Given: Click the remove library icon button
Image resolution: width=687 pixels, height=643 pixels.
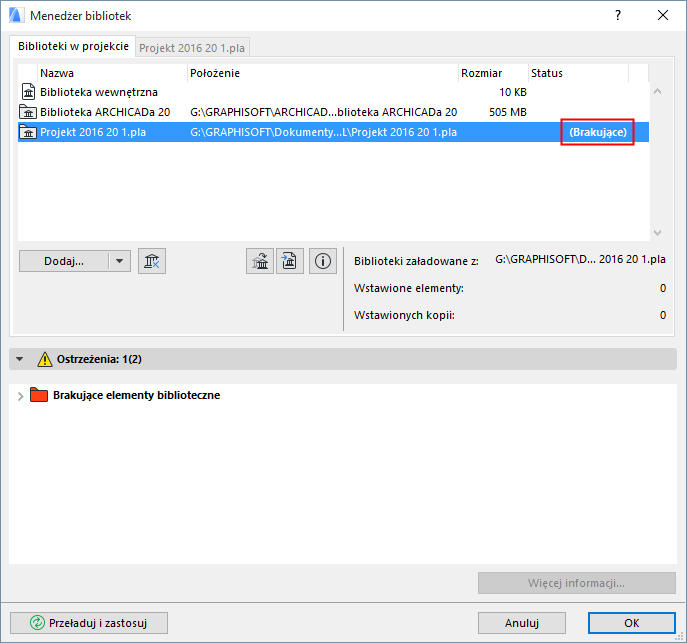Looking at the screenshot, I should [x=152, y=261].
